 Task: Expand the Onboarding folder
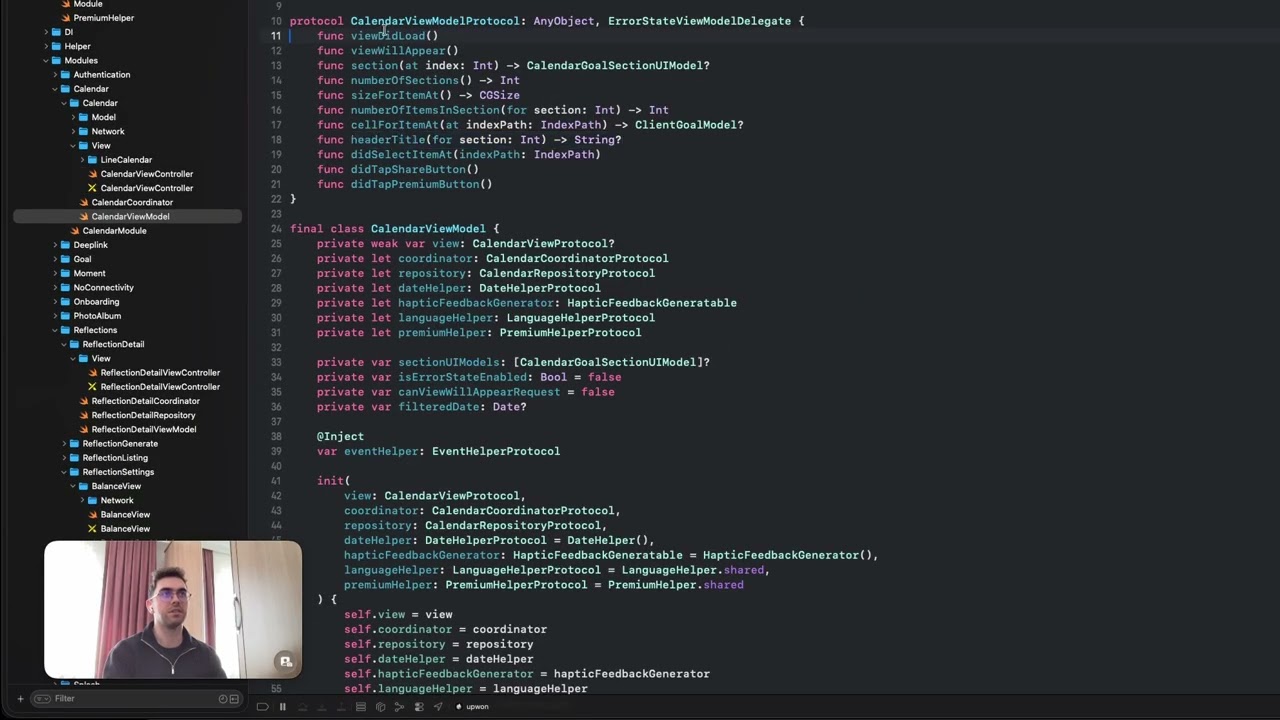55,301
